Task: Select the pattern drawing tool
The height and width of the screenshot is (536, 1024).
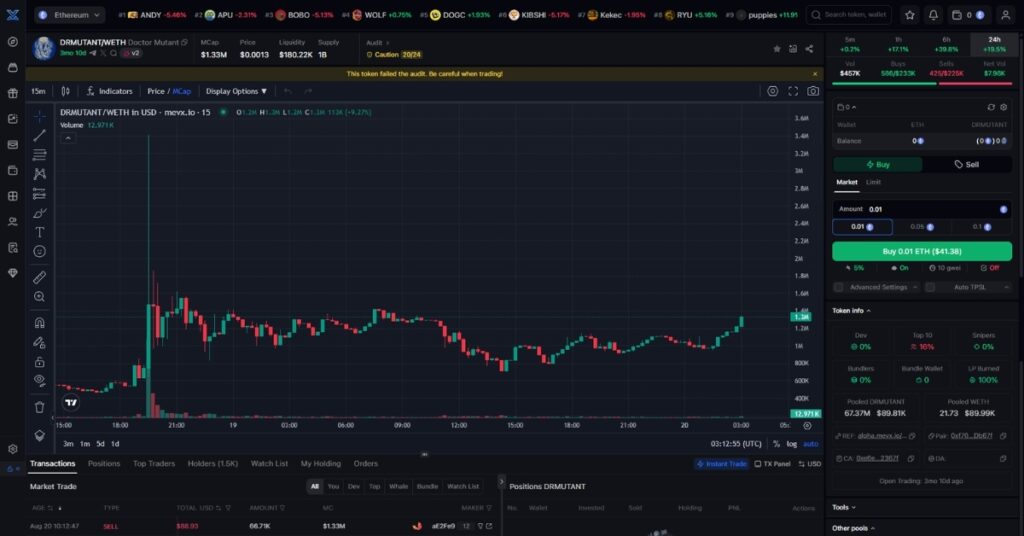Action: pos(39,174)
